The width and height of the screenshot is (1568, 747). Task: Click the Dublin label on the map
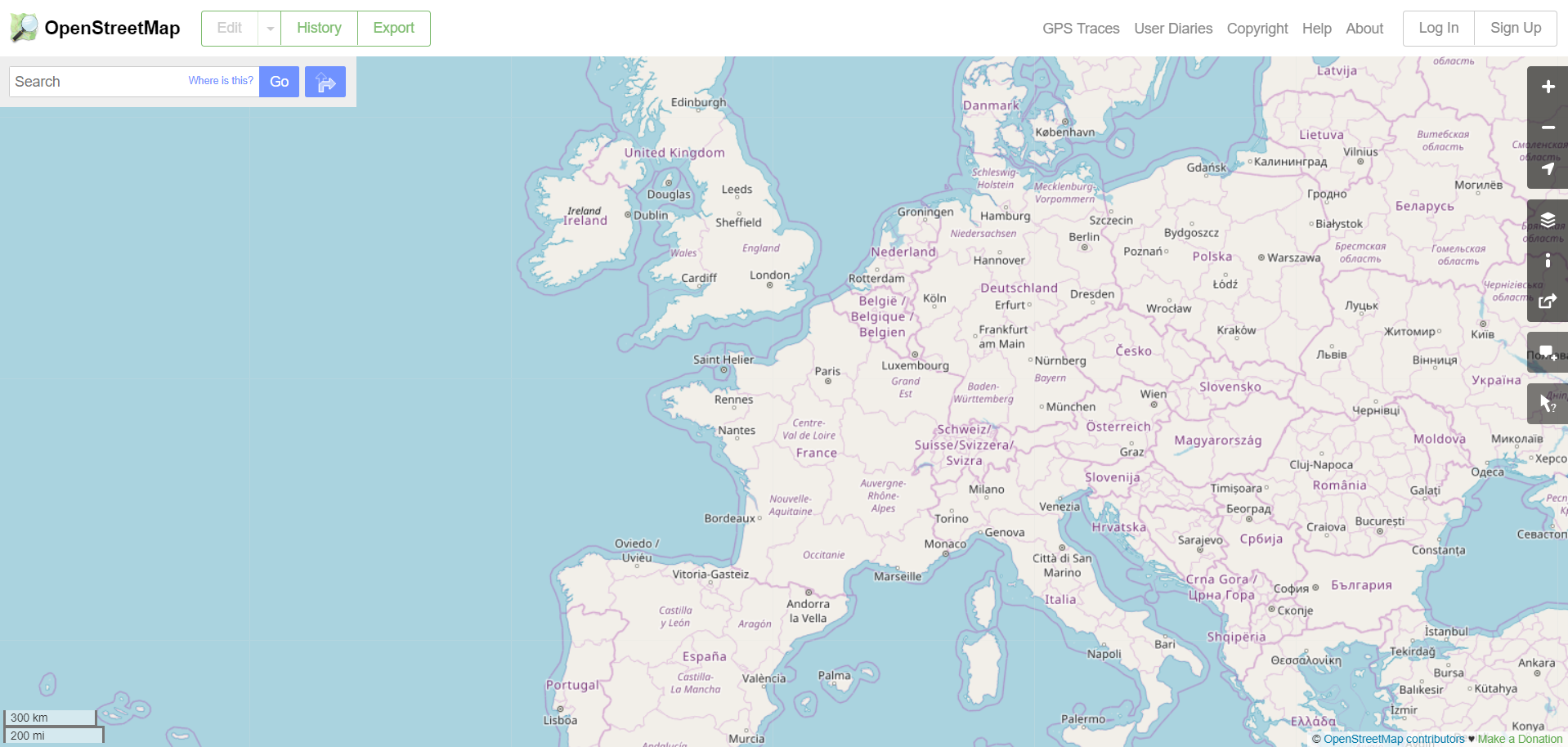pyautogui.click(x=651, y=216)
